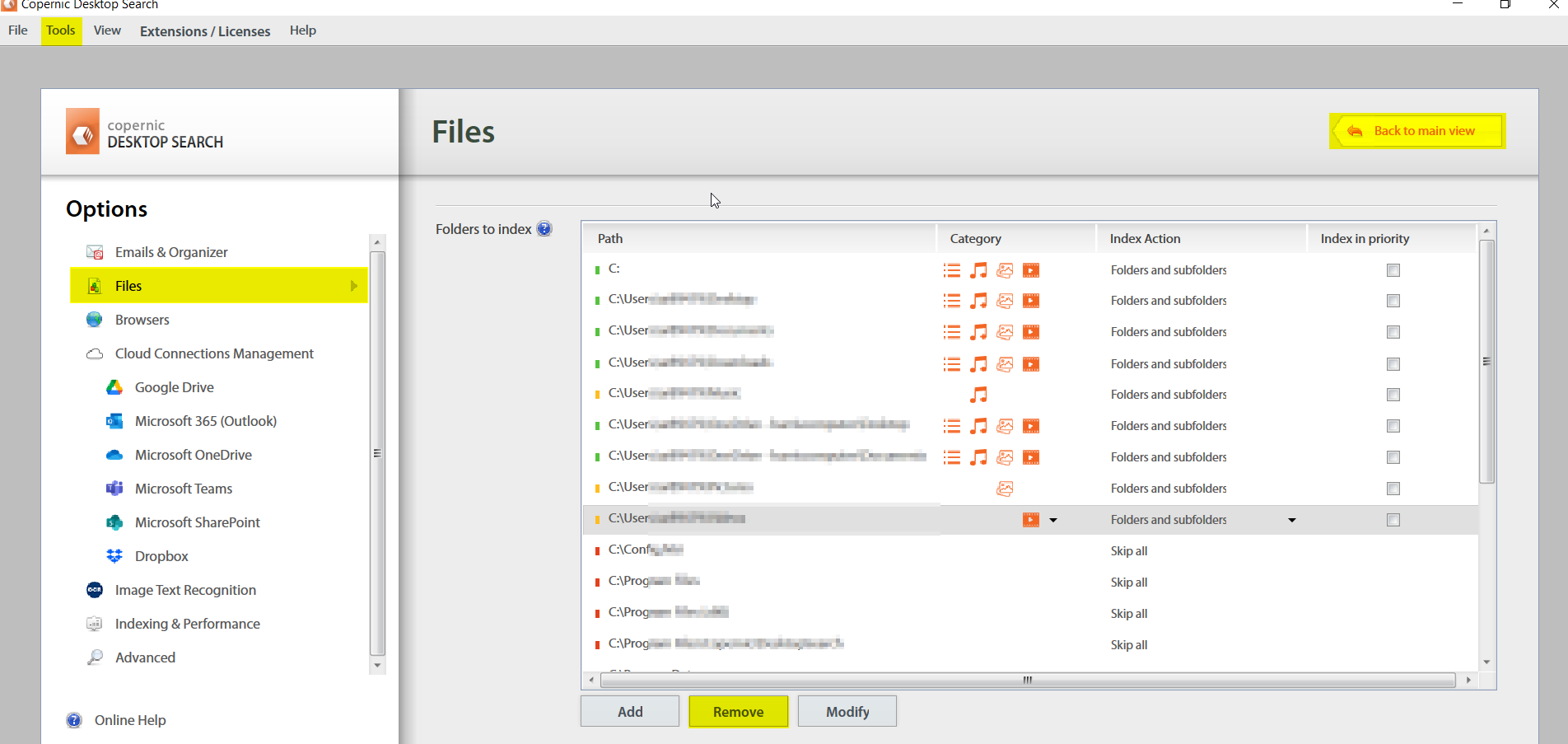This screenshot has height=744, width=1568.
Task: Click the Folders to index help icon
Action: click(544, 229)
